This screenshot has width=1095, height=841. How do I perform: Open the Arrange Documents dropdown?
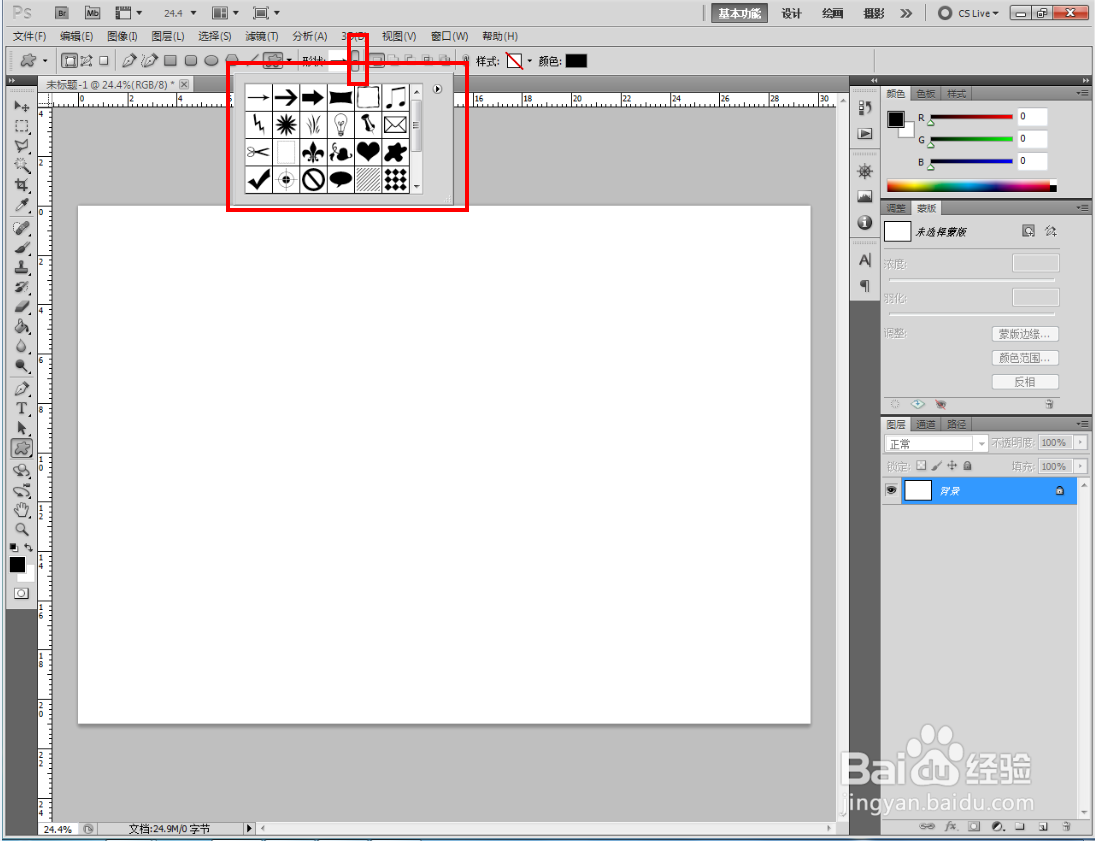point(225,13)
